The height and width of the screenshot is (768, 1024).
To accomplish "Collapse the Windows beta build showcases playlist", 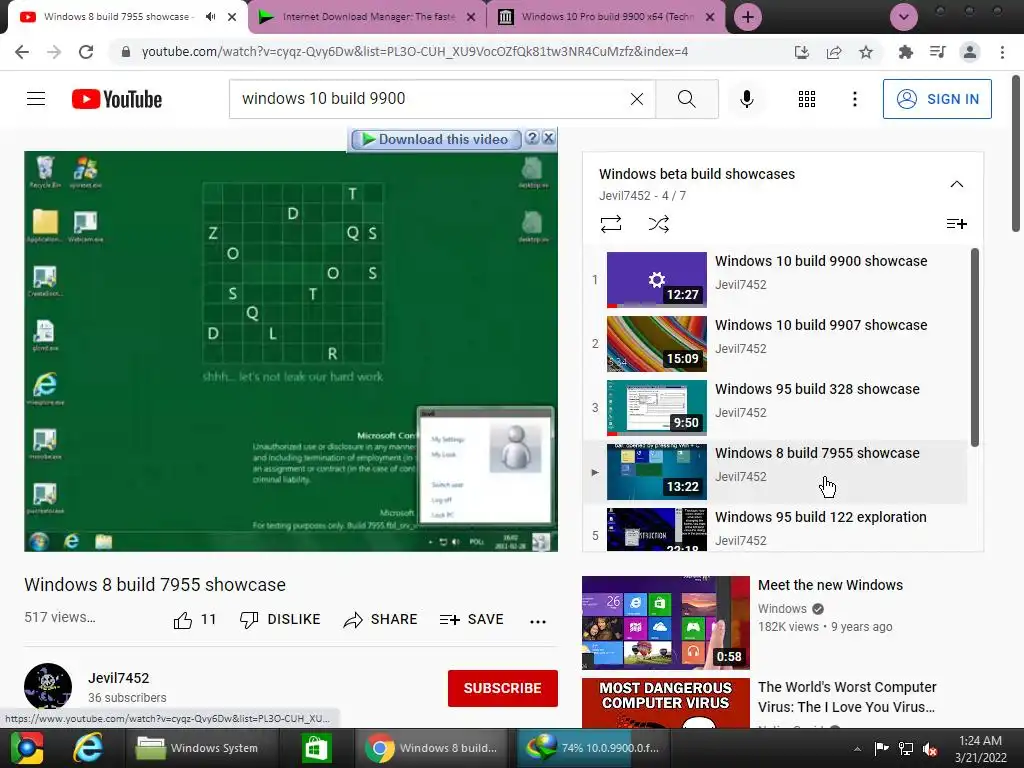I will click(x=957, y=184).
